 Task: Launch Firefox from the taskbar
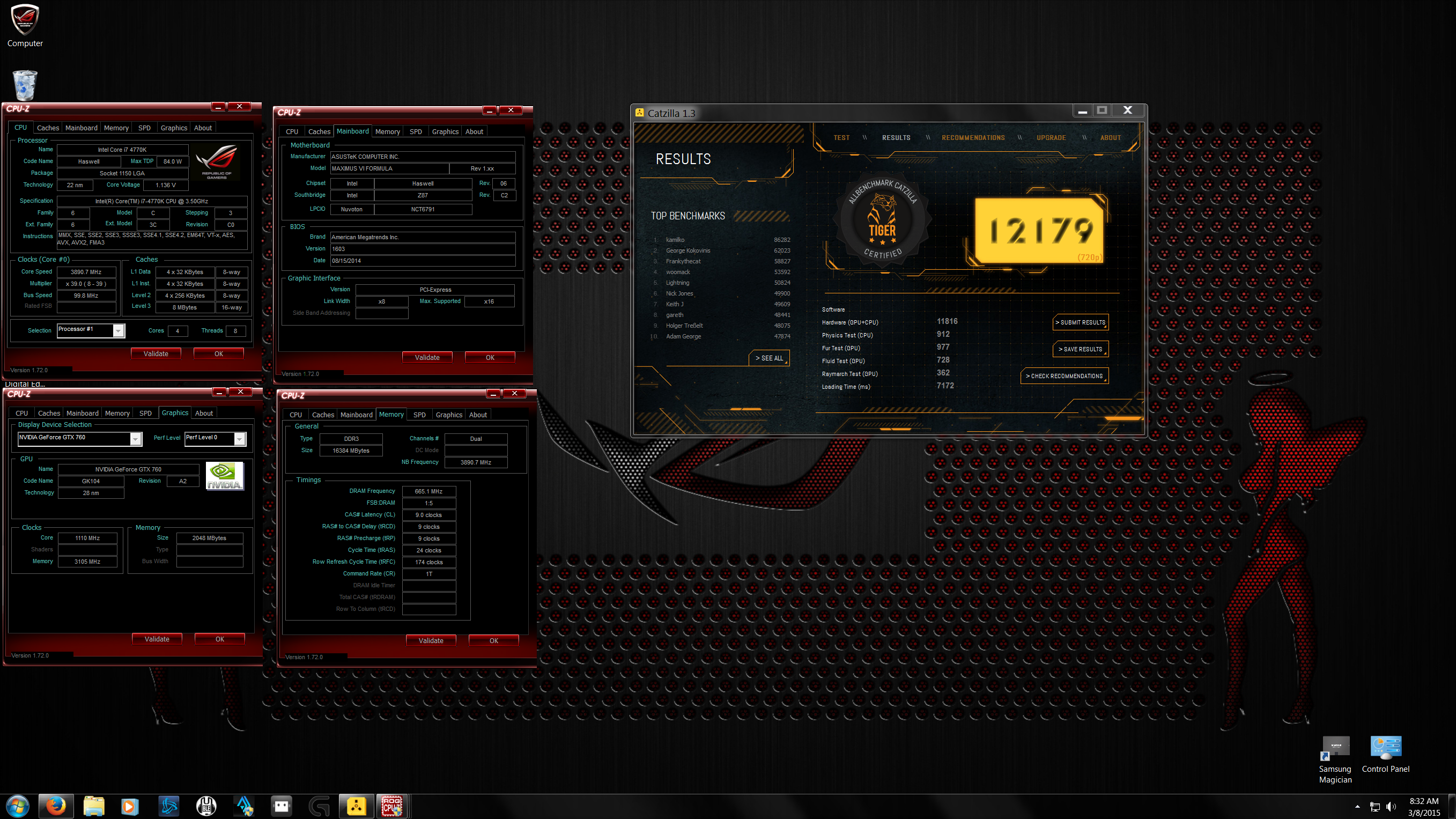[x=55, y=806]
